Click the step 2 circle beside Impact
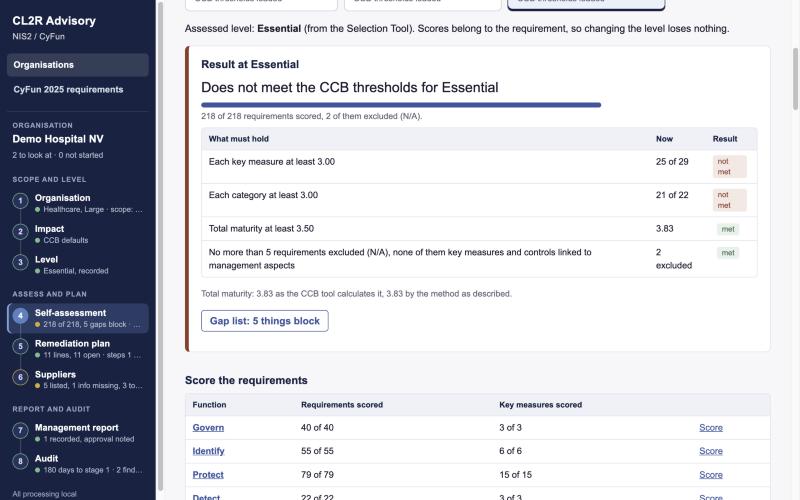This screenshot has width=800, height=500. pos(20,232)
